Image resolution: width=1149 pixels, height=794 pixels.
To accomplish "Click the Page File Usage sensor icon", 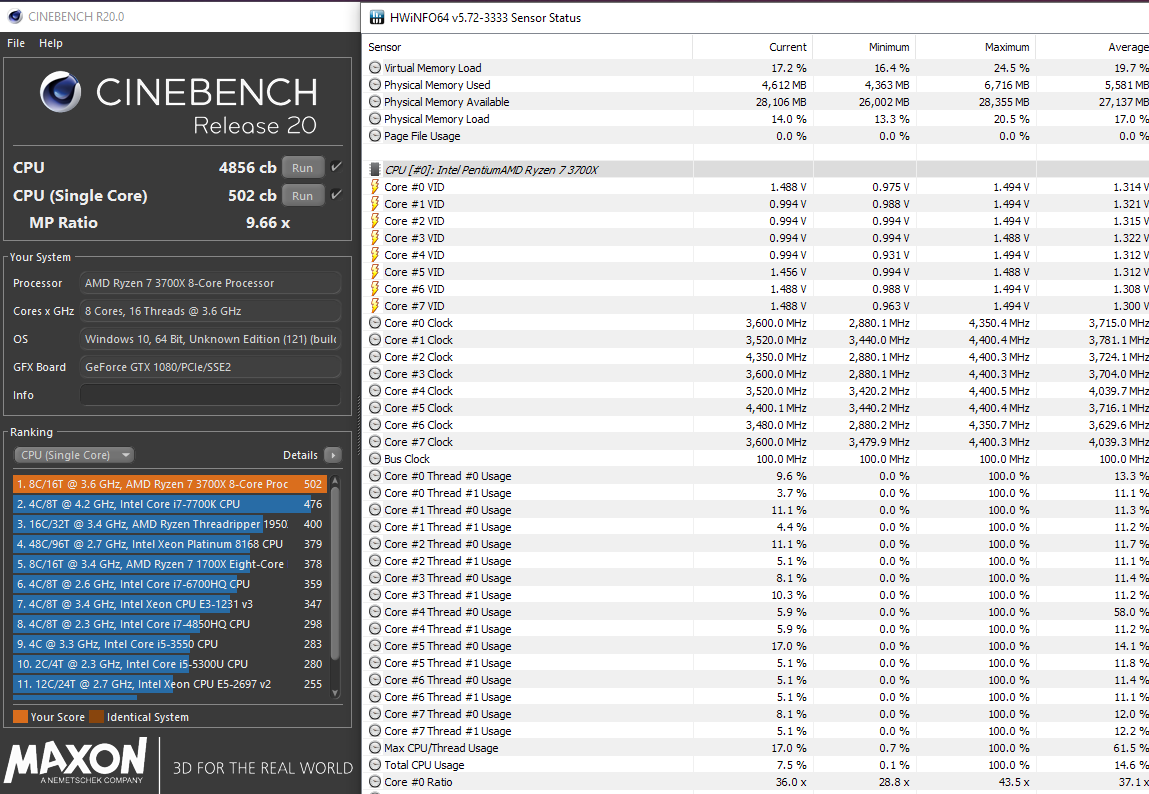I will click(375, 136).
